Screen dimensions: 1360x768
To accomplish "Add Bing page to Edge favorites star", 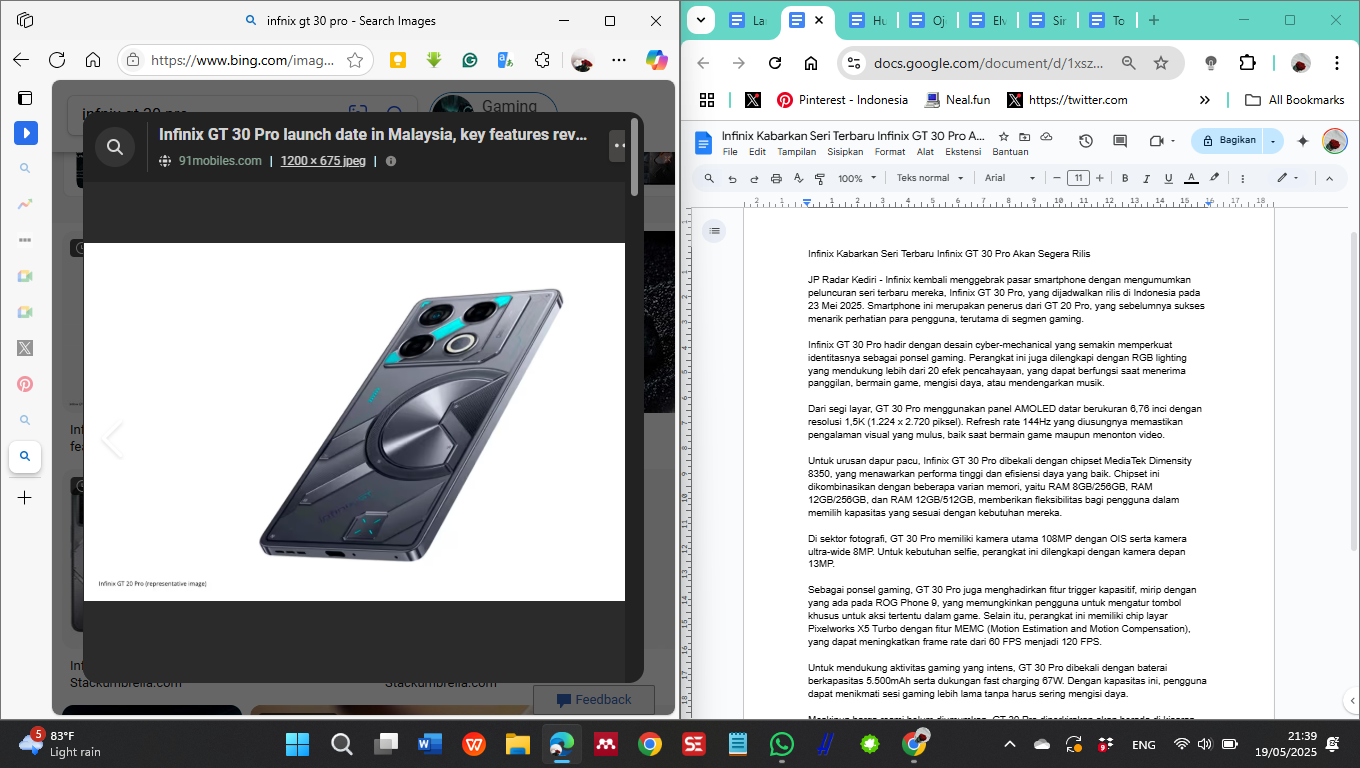I will (354, 60).
